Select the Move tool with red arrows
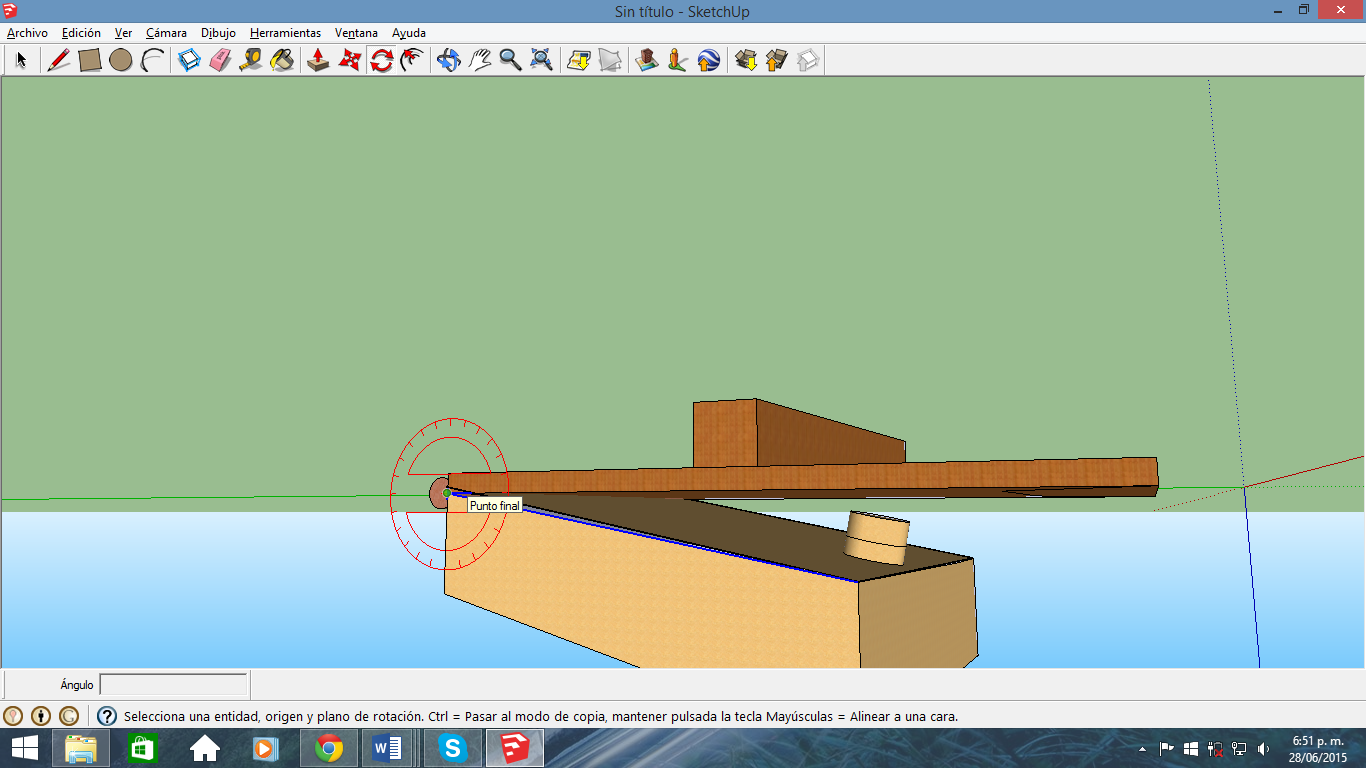This screenshot has width=1366, height=768. (349, 60)
